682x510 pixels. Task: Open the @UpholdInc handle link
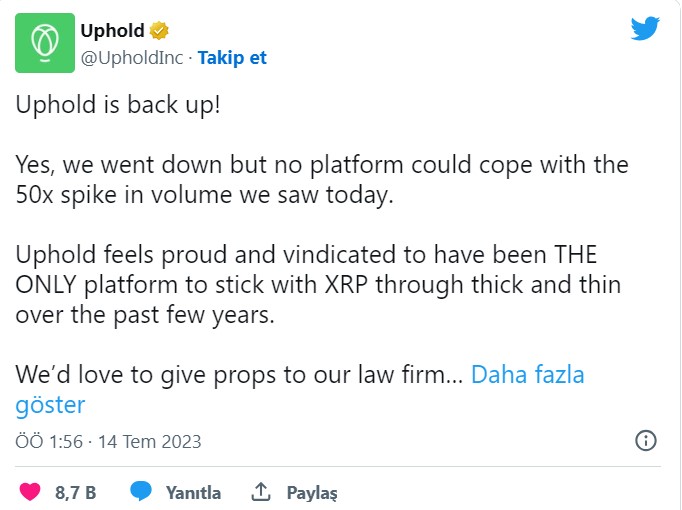[x=132, y=57]
